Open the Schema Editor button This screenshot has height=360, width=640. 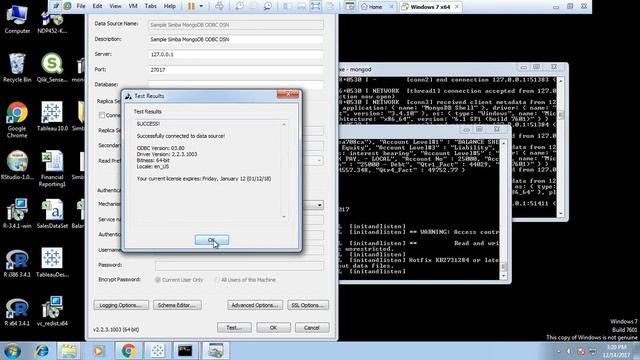click(177, 305)
